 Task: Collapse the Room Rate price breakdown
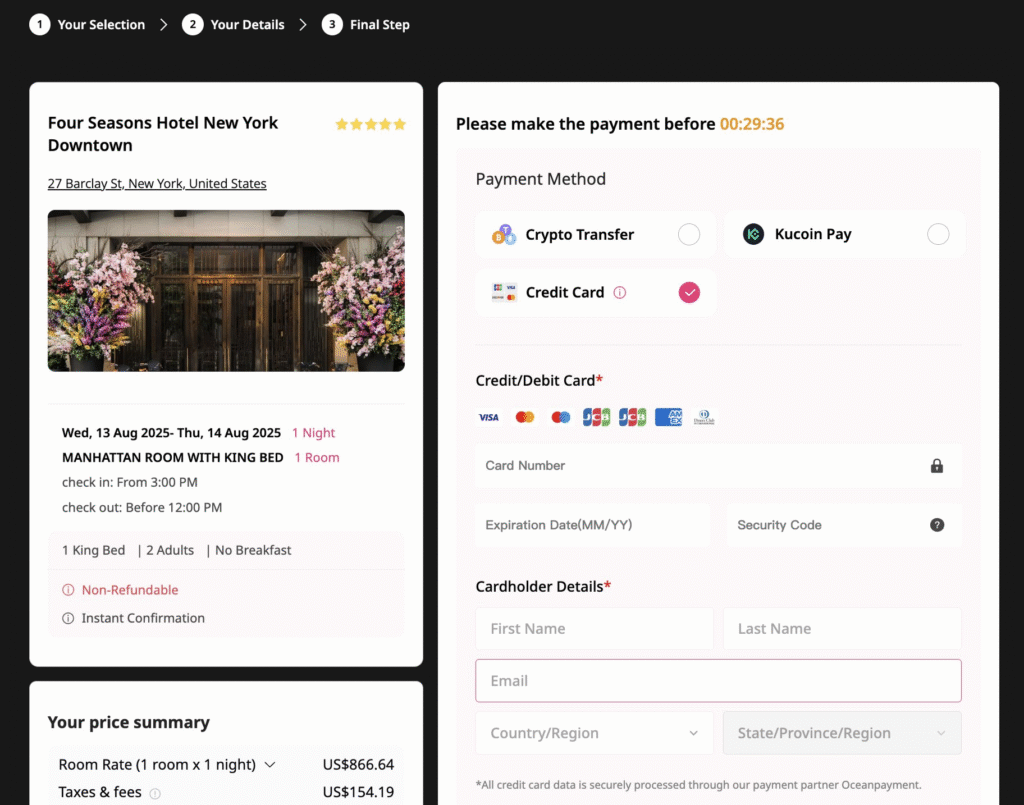pyautogui.click(x=270, y=764)
